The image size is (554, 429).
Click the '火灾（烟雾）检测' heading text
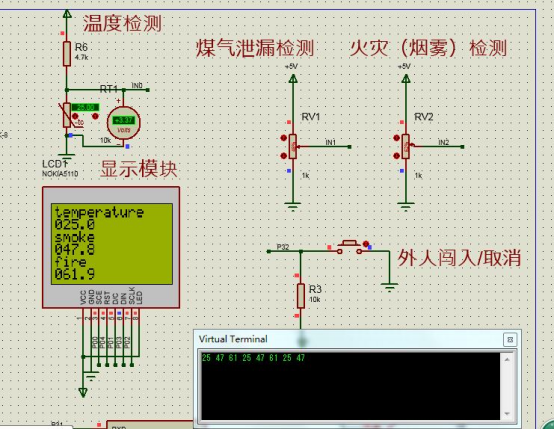428,48
